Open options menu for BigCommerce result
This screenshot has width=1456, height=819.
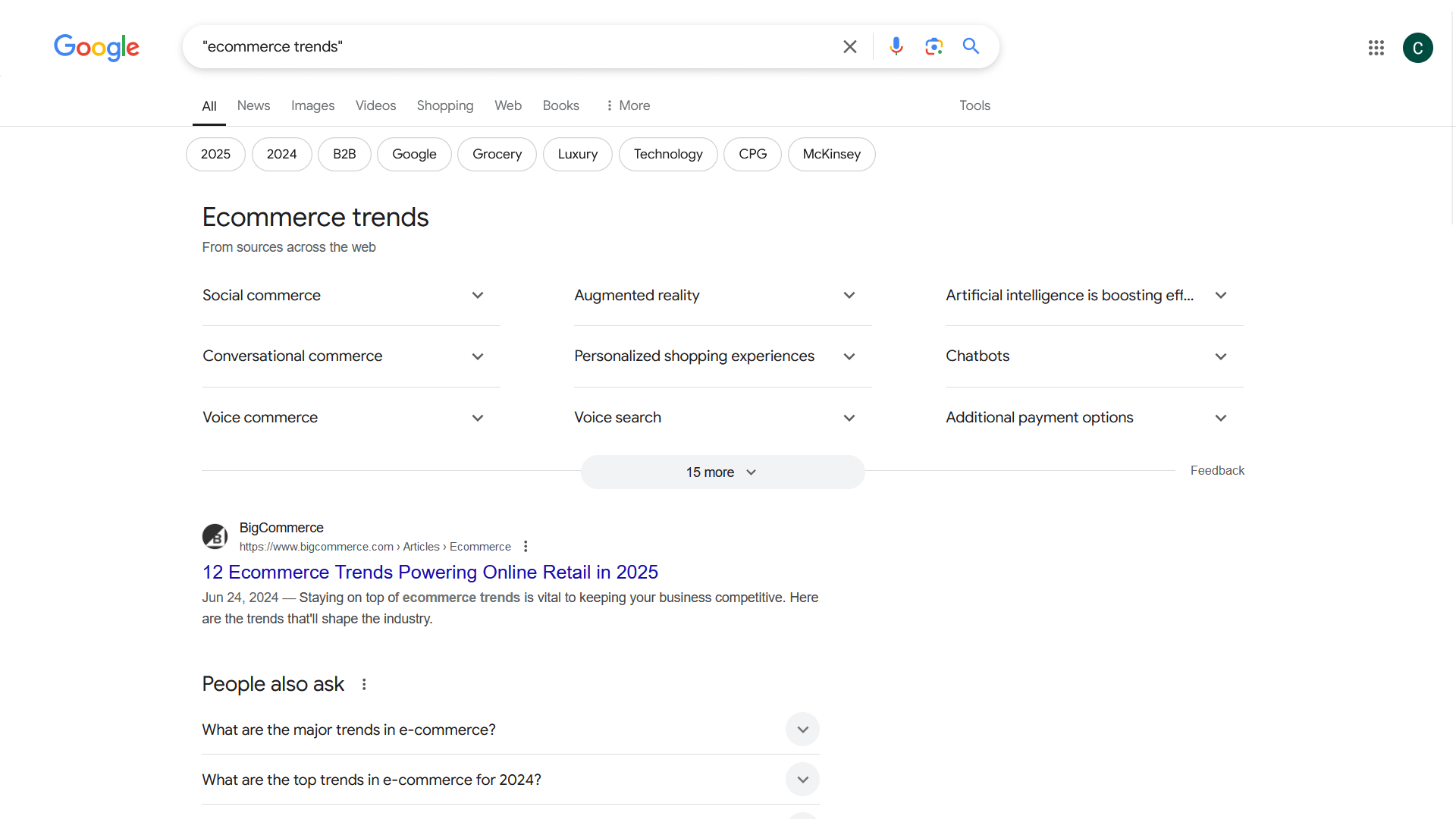526,547
